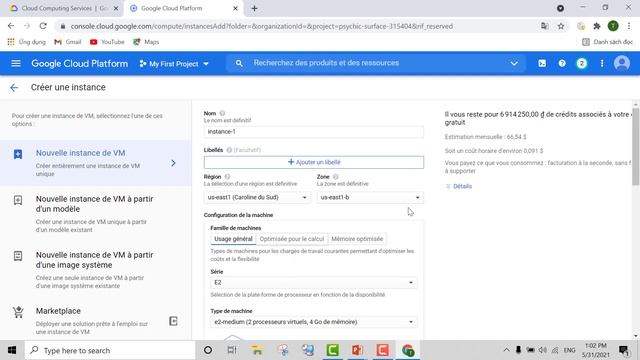
Task: Open notifications badge showing 2
Action: [x=582, y=63]
